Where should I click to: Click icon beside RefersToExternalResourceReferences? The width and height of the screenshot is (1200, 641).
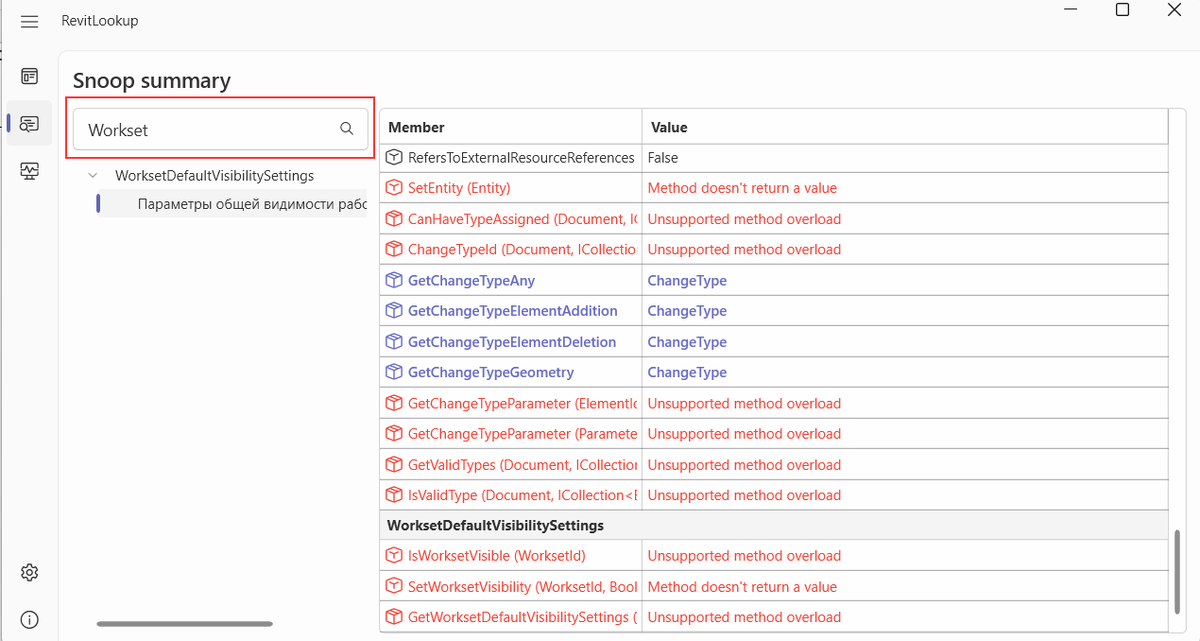[x=394, y=157]
